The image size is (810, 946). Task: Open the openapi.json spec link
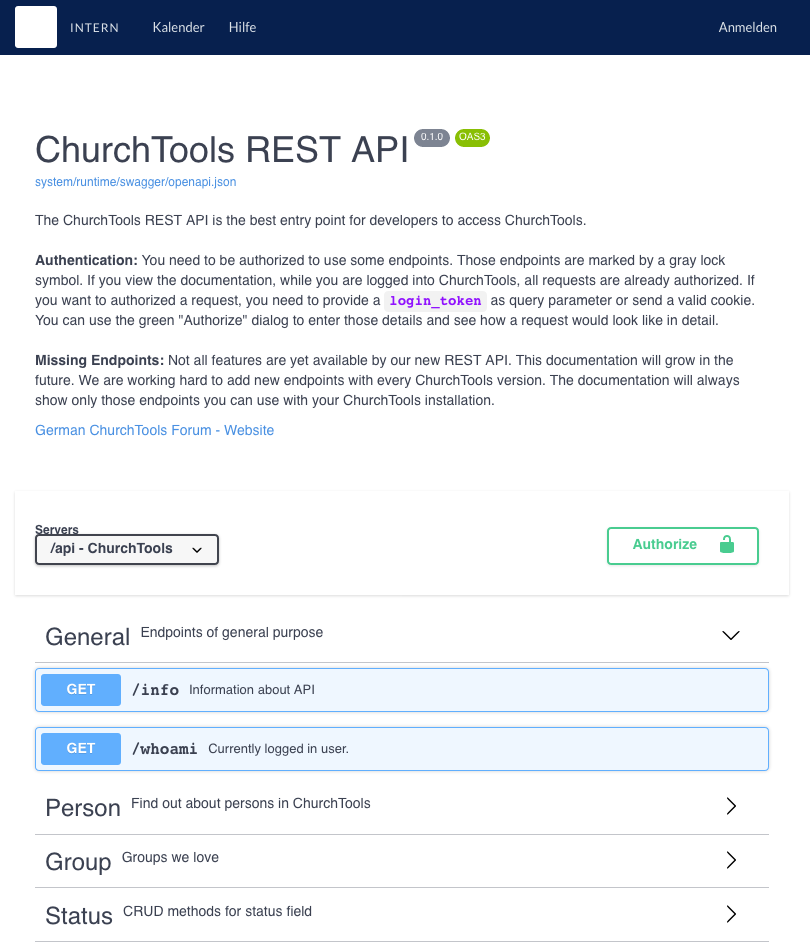[136, 182]
